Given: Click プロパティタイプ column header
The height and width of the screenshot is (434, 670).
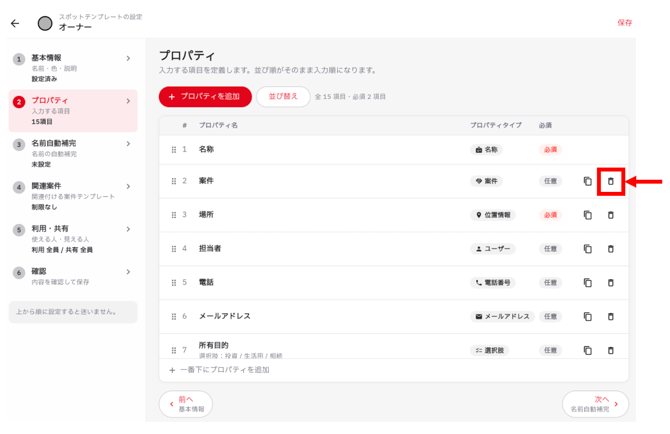Looking at the screenshot, I should pos(496,125).
